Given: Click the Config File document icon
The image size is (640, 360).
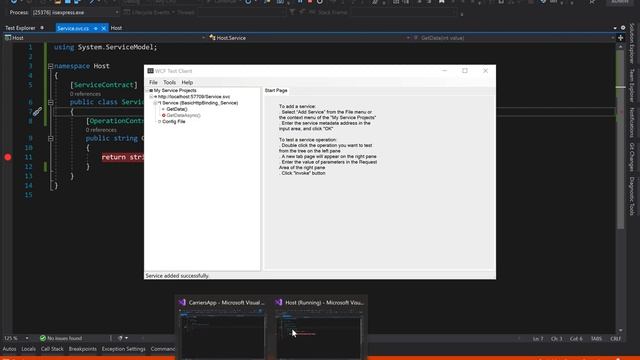Looking at the screenshot, I should [x=160, y=122].
